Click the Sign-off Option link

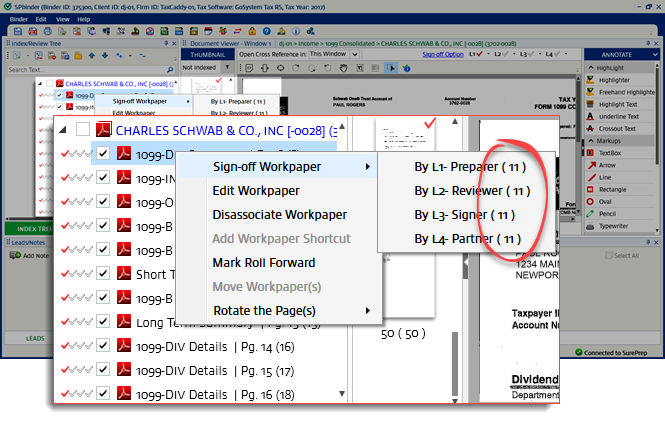tap(442, 54)
